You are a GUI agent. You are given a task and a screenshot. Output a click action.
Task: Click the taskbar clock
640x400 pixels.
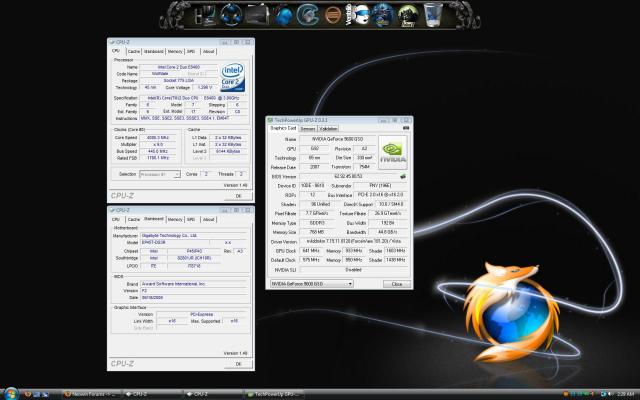[x=626, y=394]
